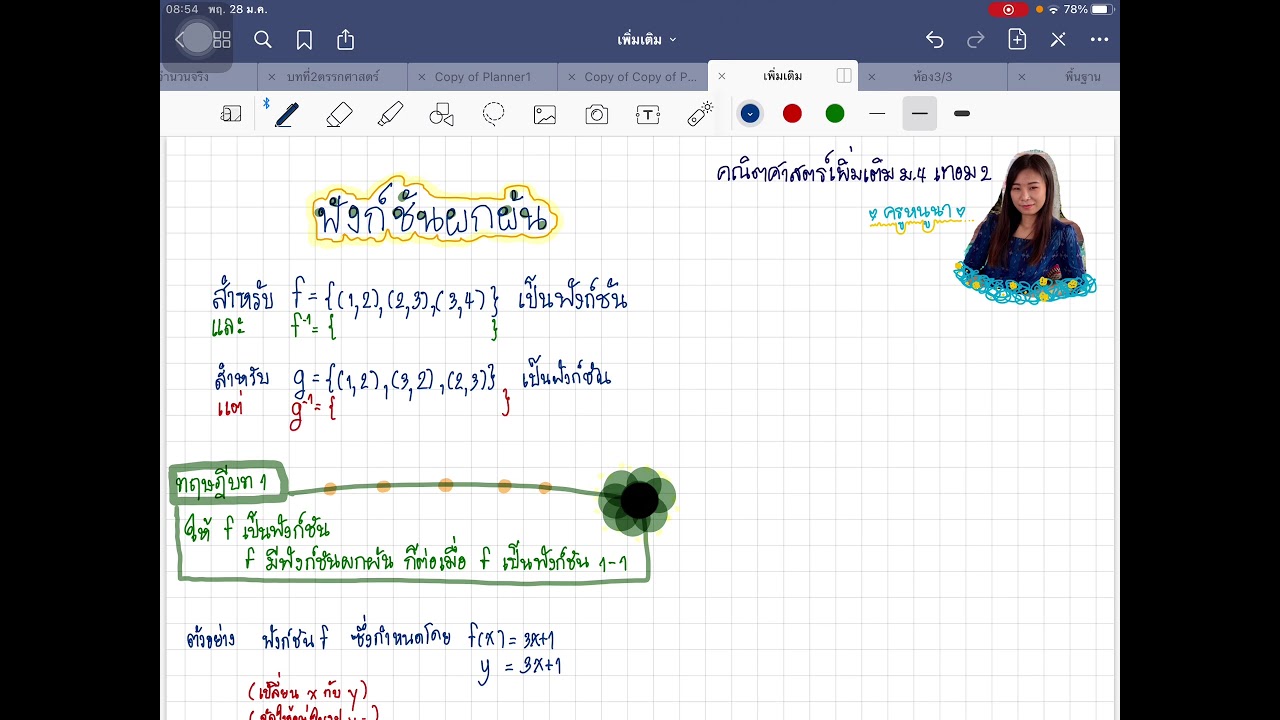Viewport: 1280px width, 720px height.
Task: Bookmark this page
Action: [x=304, y=40]
